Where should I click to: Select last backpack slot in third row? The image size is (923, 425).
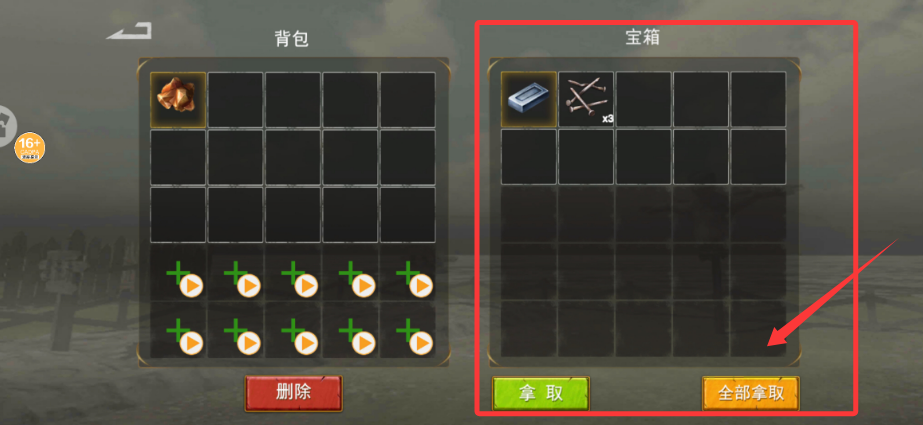[408, 215]
